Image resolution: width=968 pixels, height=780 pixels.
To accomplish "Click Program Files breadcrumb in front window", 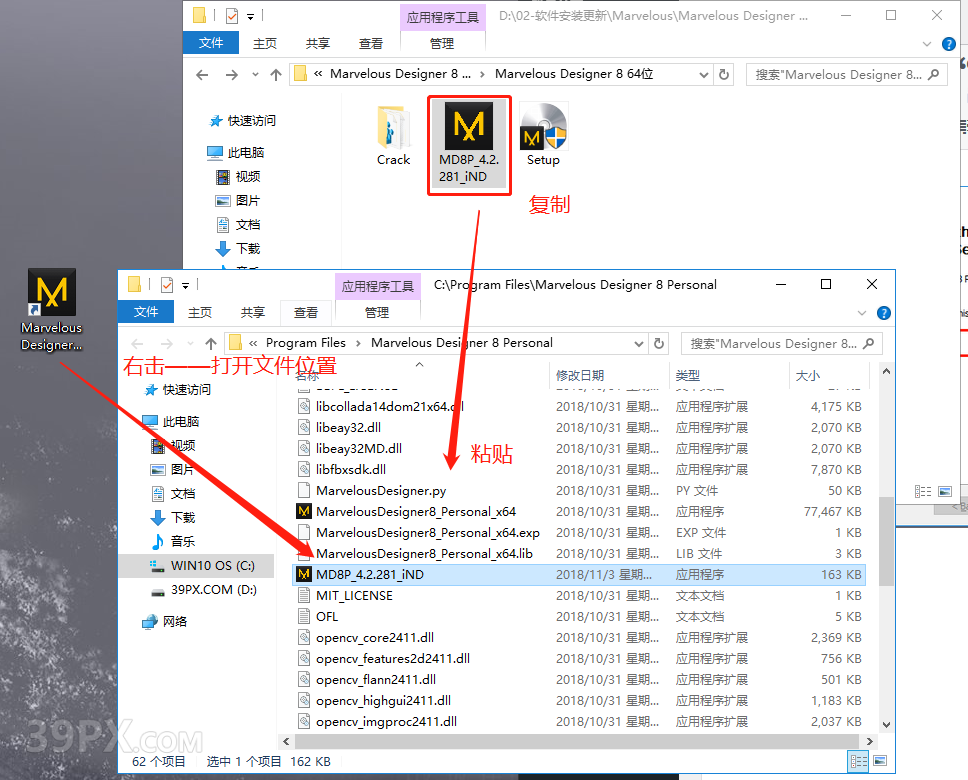I will 306,343.
